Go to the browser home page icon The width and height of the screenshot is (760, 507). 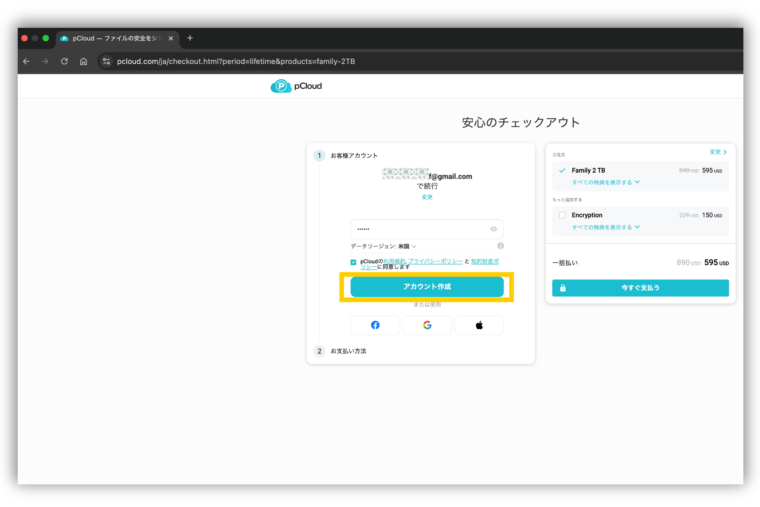(x=83, y=61)
